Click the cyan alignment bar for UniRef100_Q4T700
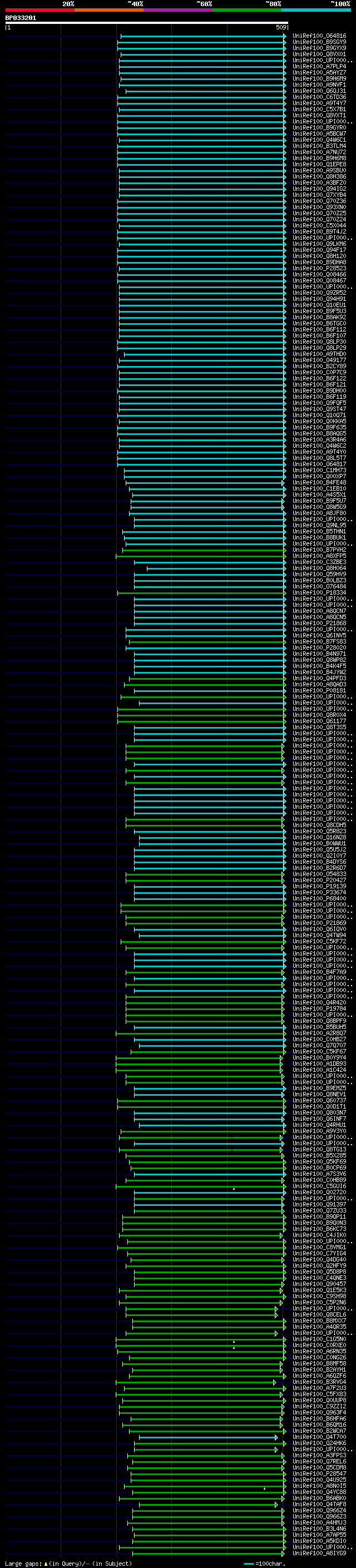The width and height of the screenshot is (356, 1568). (x=208, y=1437)
